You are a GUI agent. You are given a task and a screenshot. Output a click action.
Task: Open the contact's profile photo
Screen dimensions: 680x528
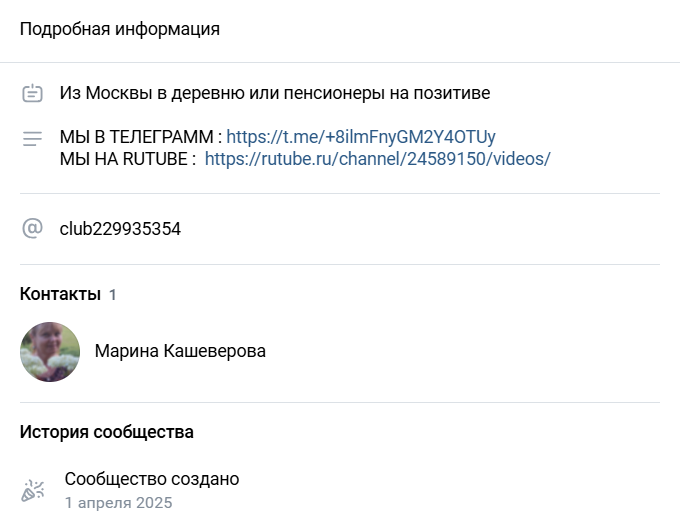click(50, 352)
